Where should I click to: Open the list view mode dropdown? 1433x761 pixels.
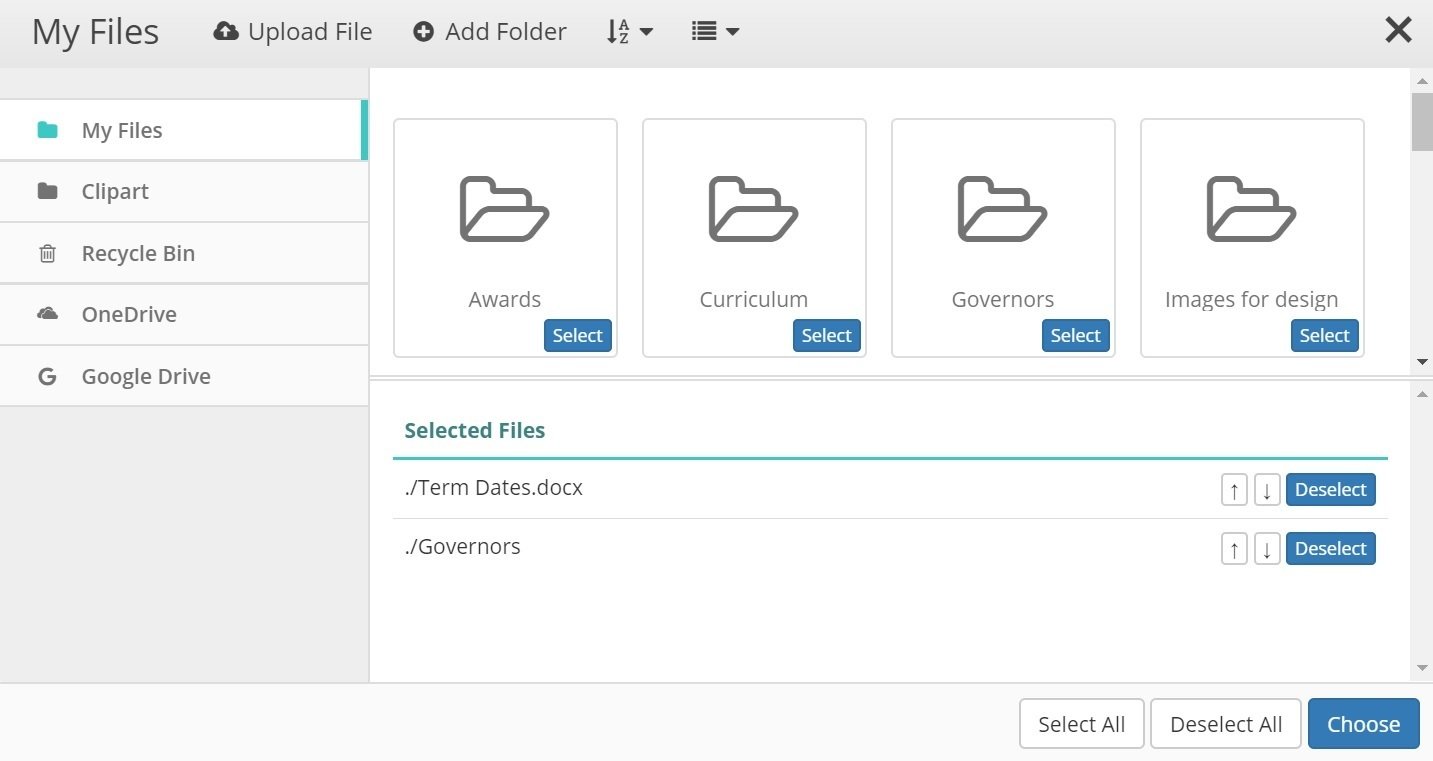(715, 32)
